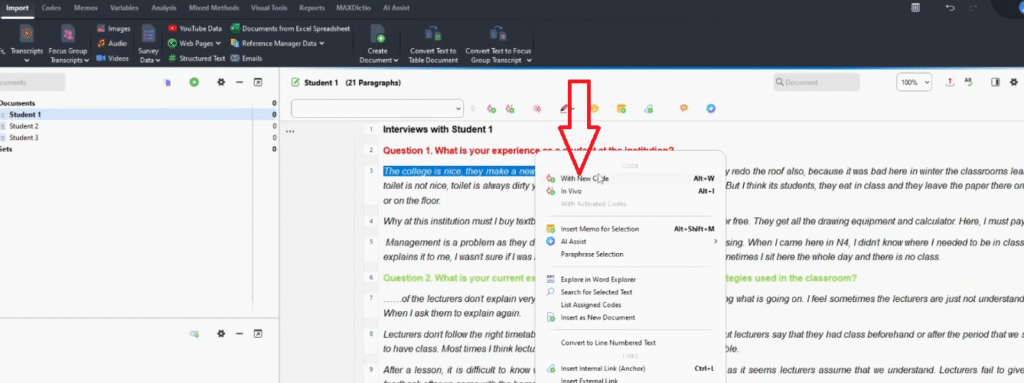Open the code selection combo box
1024x383 pixels.
tap(377, 108)
